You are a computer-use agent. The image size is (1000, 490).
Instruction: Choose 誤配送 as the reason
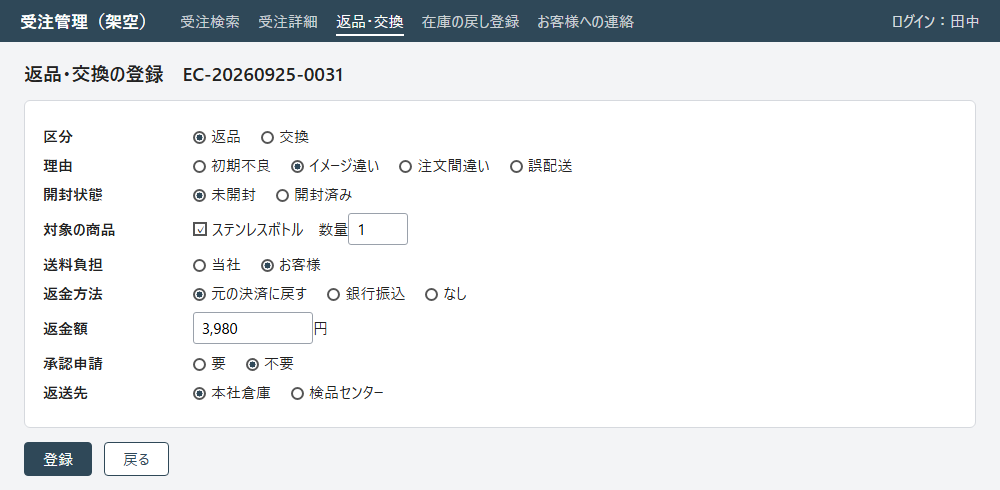pyautogui.click(x=517, y=167)
